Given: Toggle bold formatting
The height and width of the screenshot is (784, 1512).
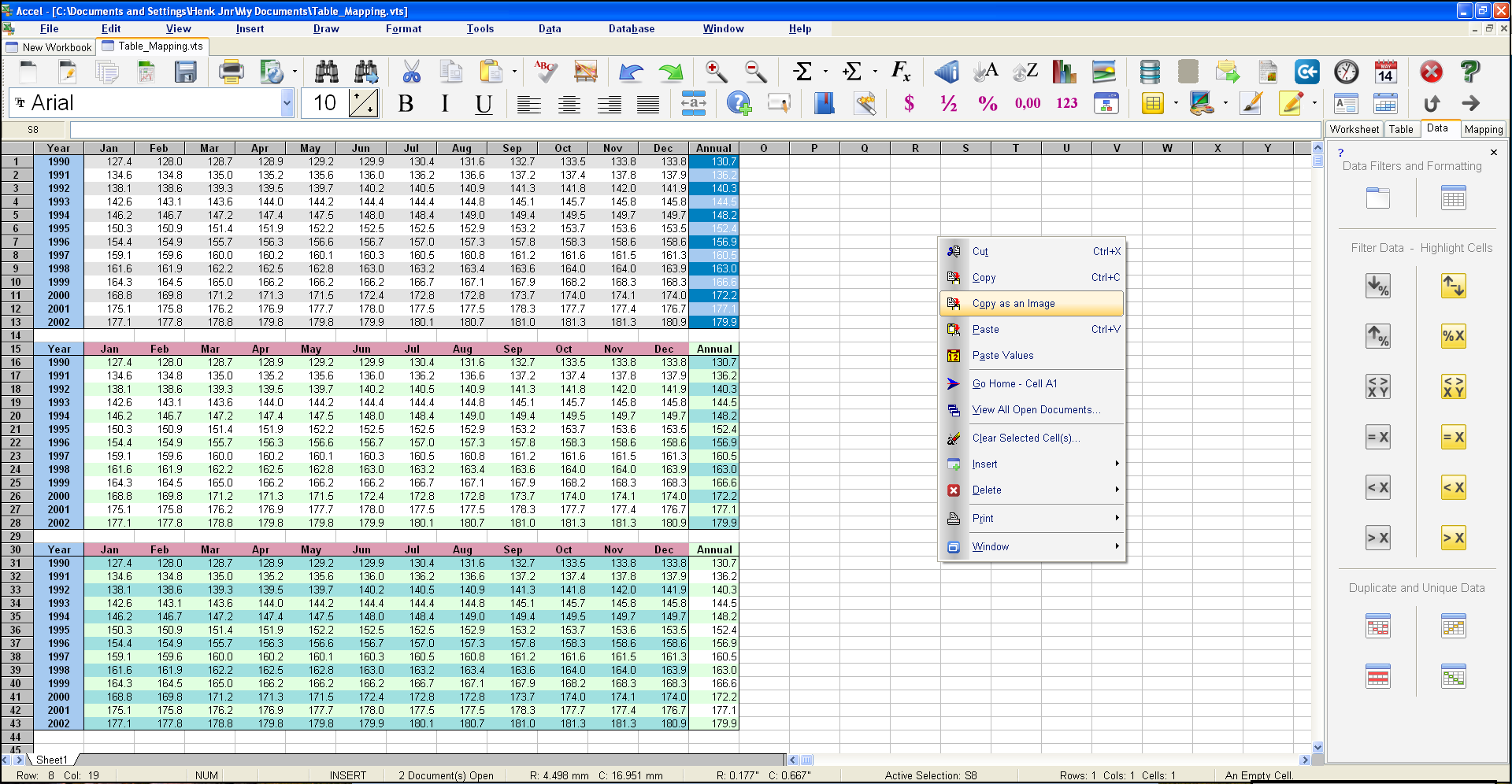Looking at the screenshot, I should (406, 103).
